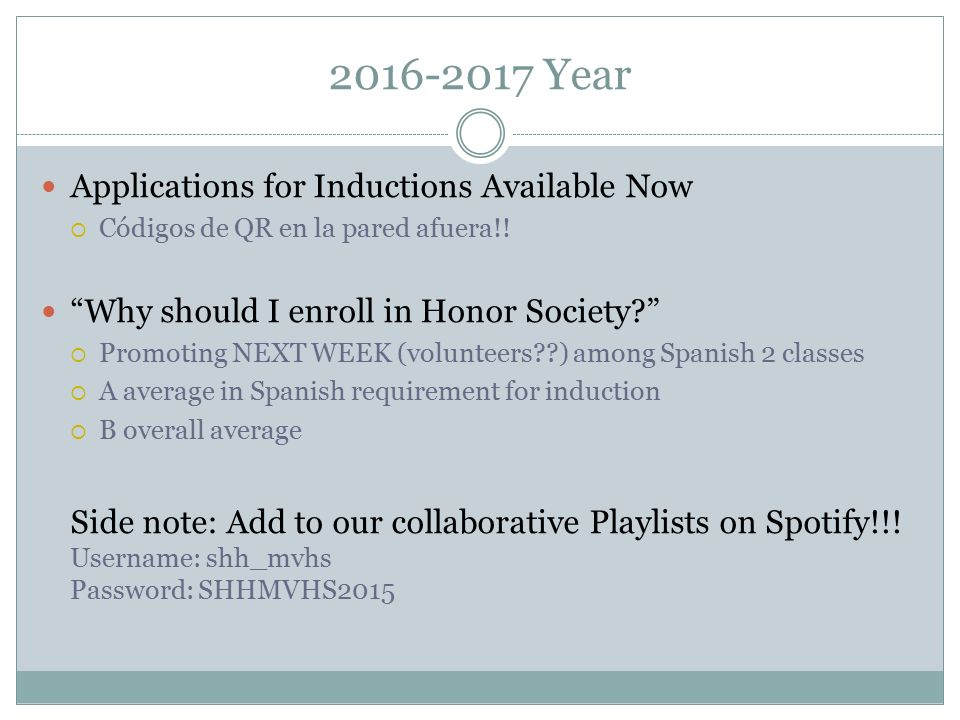Click the teal footer bar at the slide bottom
This screenshot has width=960, height=720.
(x=480, y=687)
